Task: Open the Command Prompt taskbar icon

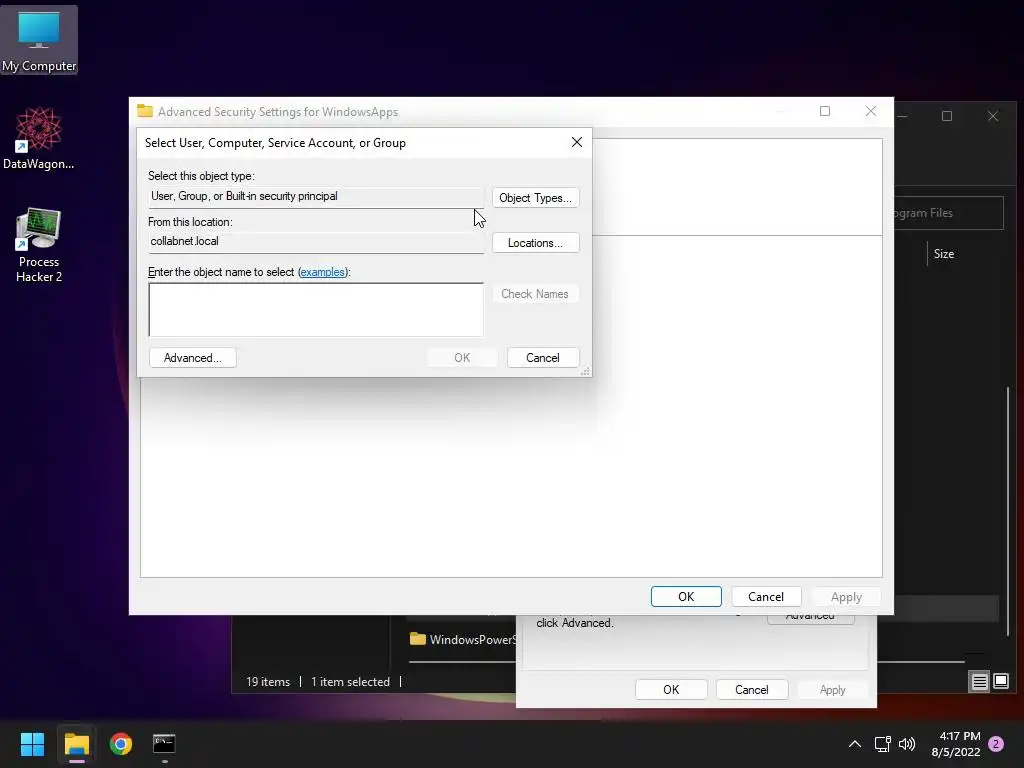Action: [164, 744]
